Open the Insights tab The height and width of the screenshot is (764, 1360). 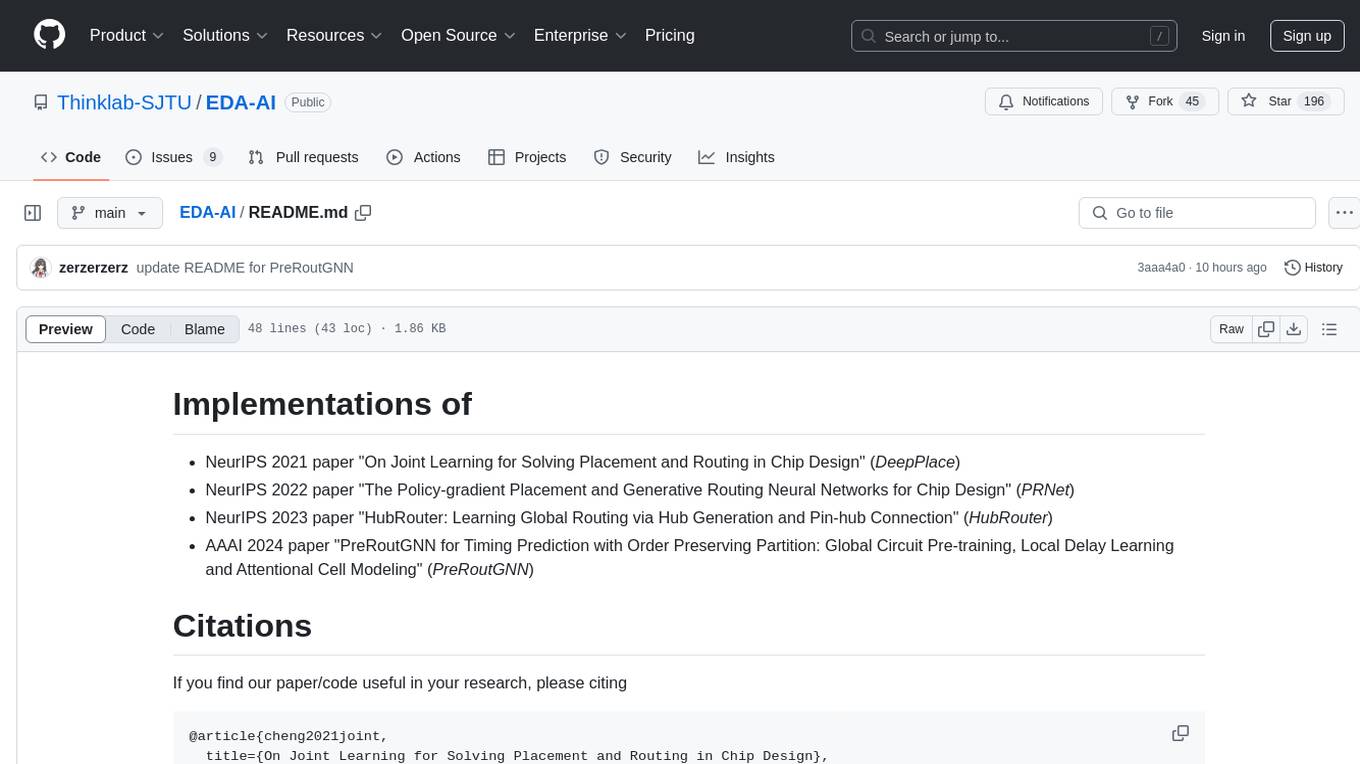736,157
